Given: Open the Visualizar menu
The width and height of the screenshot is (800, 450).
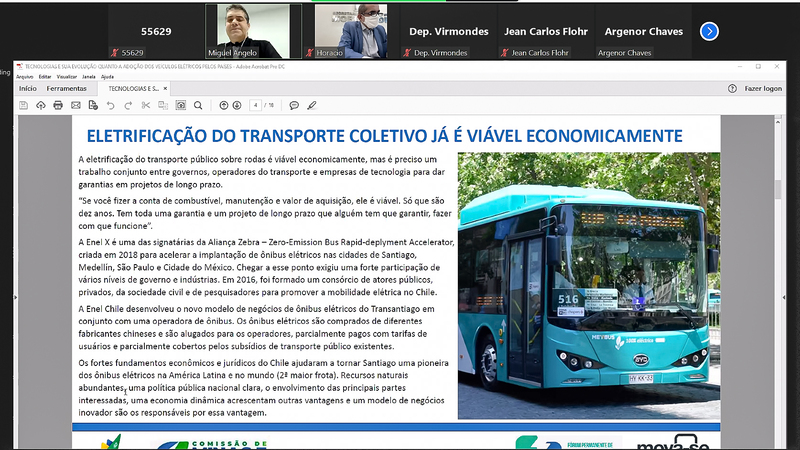Looking at the screenshot, I should point(66,76).
